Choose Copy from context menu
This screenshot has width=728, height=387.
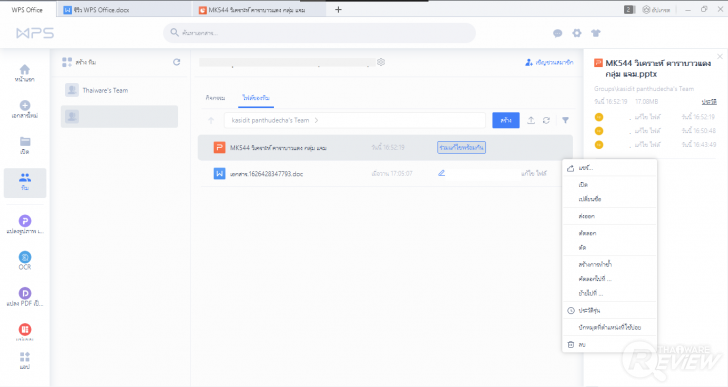pyautogui.click(x=610, y=233)
